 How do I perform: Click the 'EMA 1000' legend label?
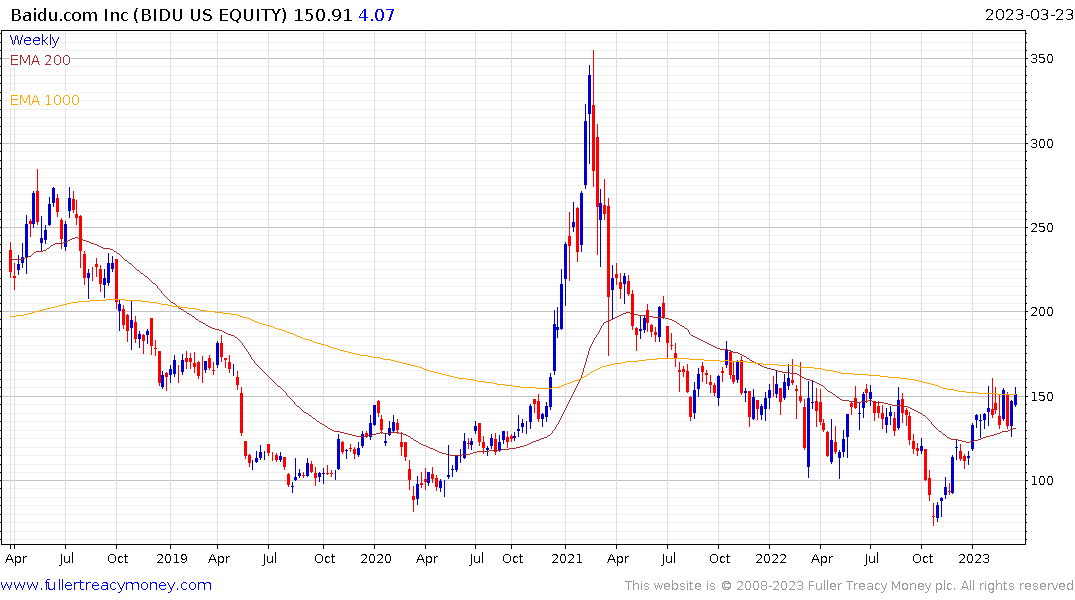coord(45,100)
